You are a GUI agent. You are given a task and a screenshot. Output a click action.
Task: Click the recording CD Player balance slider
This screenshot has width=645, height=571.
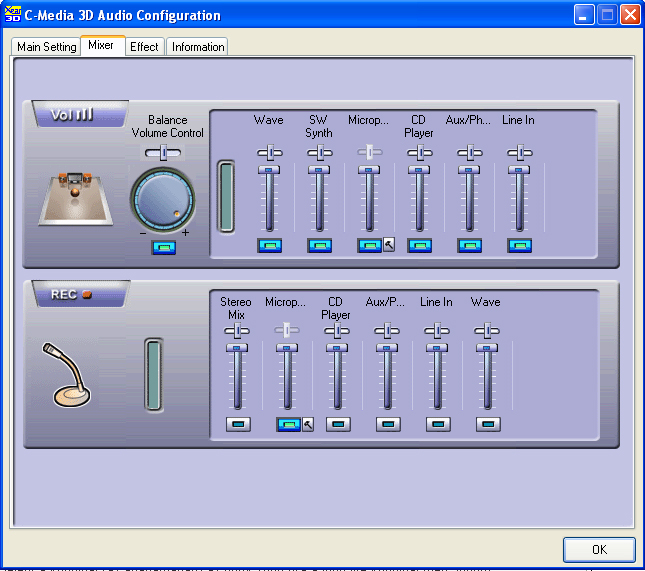[x=337, y=330]
